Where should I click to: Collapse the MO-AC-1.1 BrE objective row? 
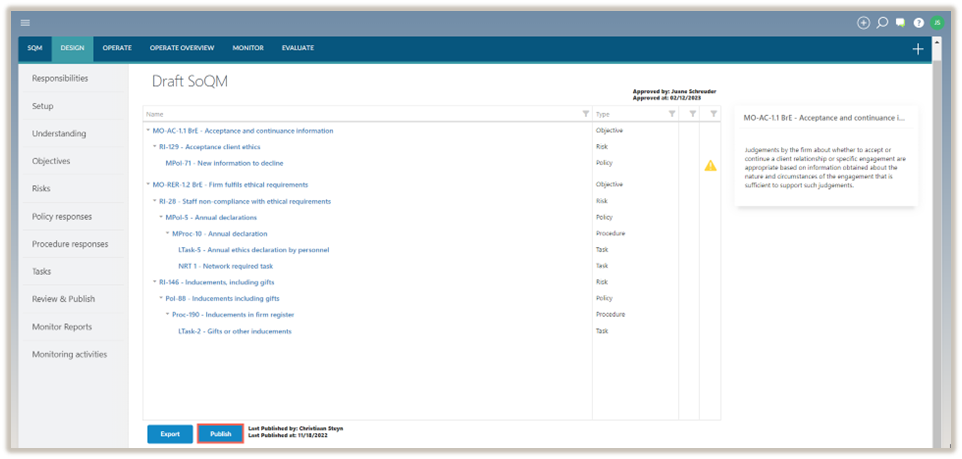(x=148, y=131)
